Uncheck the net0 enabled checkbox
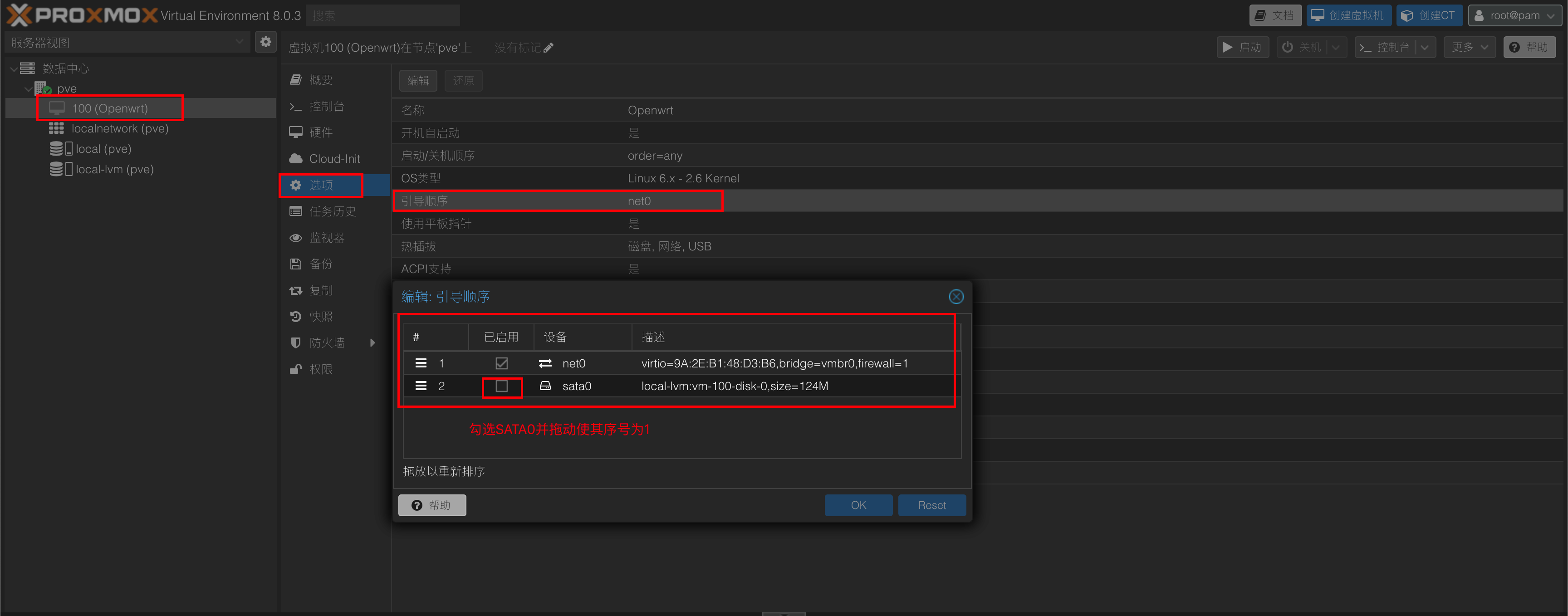The width and height of the screenshot is (1568, 616). (501, 363)
